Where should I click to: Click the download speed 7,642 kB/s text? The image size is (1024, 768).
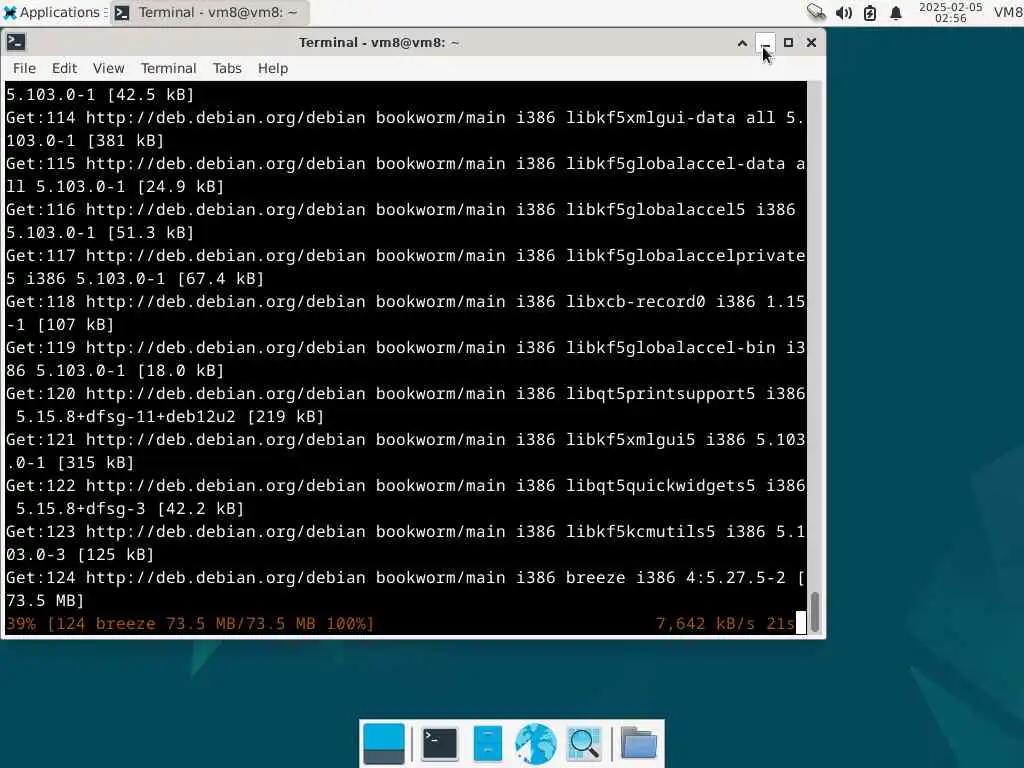pos(705,624)
